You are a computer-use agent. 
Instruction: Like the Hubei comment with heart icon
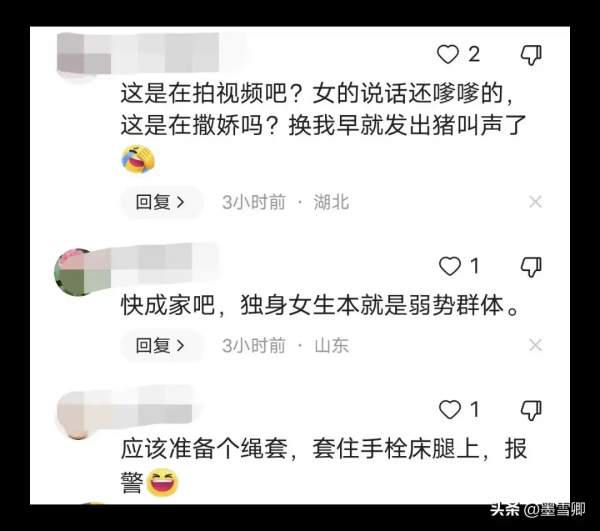[x=448, y=54]
